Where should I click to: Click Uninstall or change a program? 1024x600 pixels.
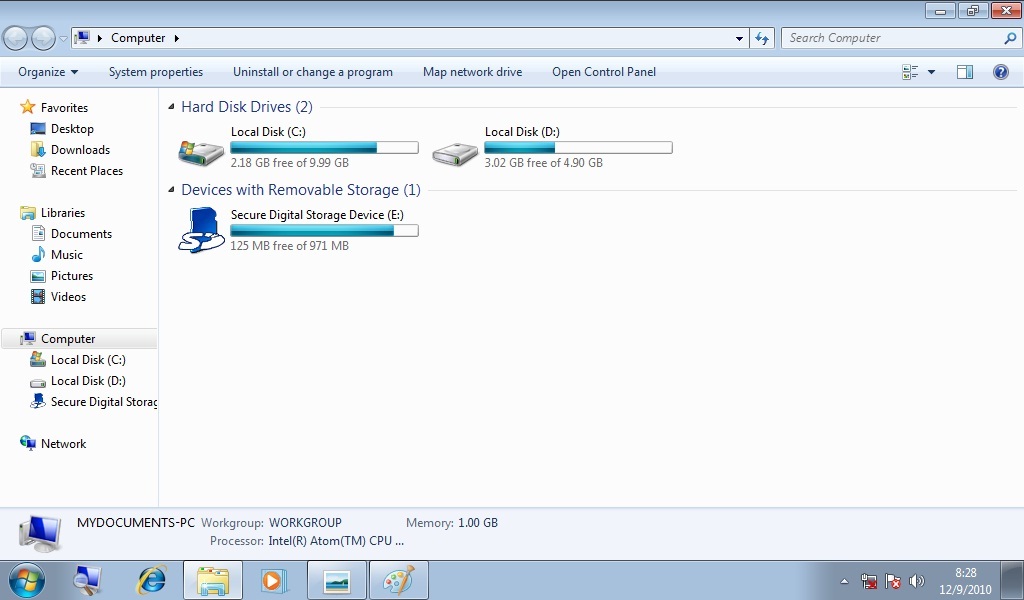pyautogui.click(x=313, y=72)
